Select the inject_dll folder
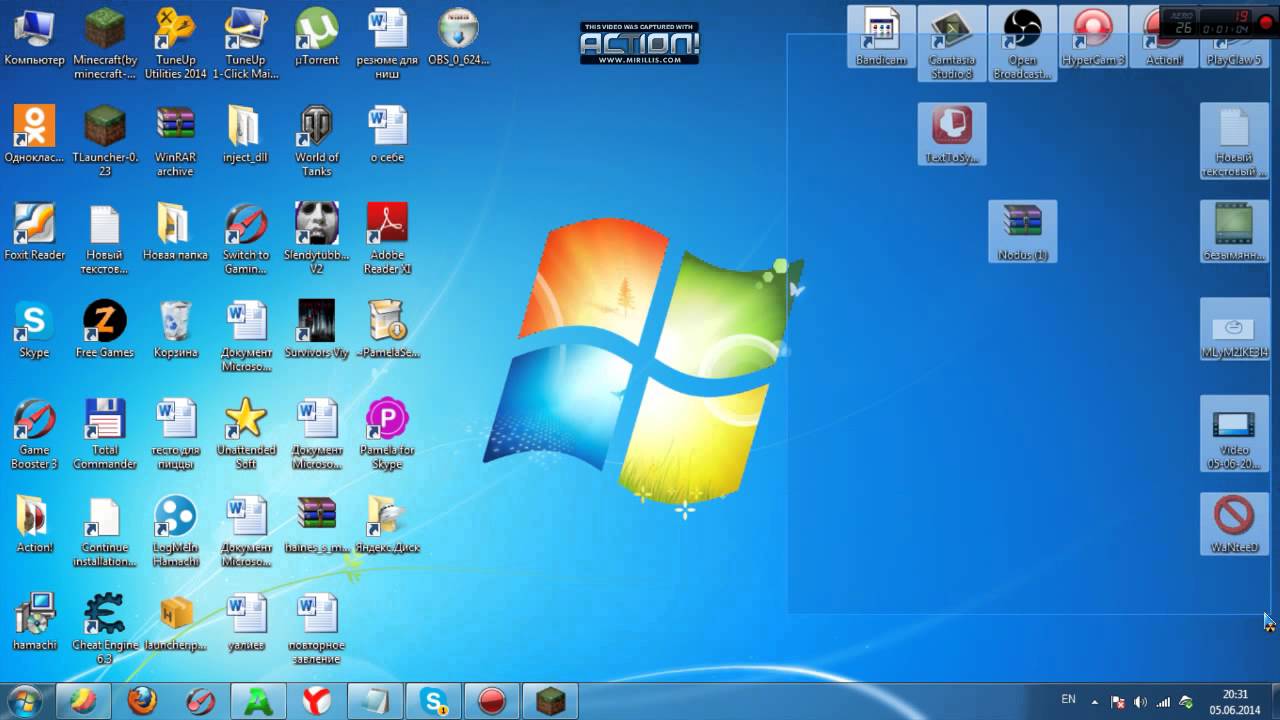This screenshot has height=720, width=1280. pos(245,134)
